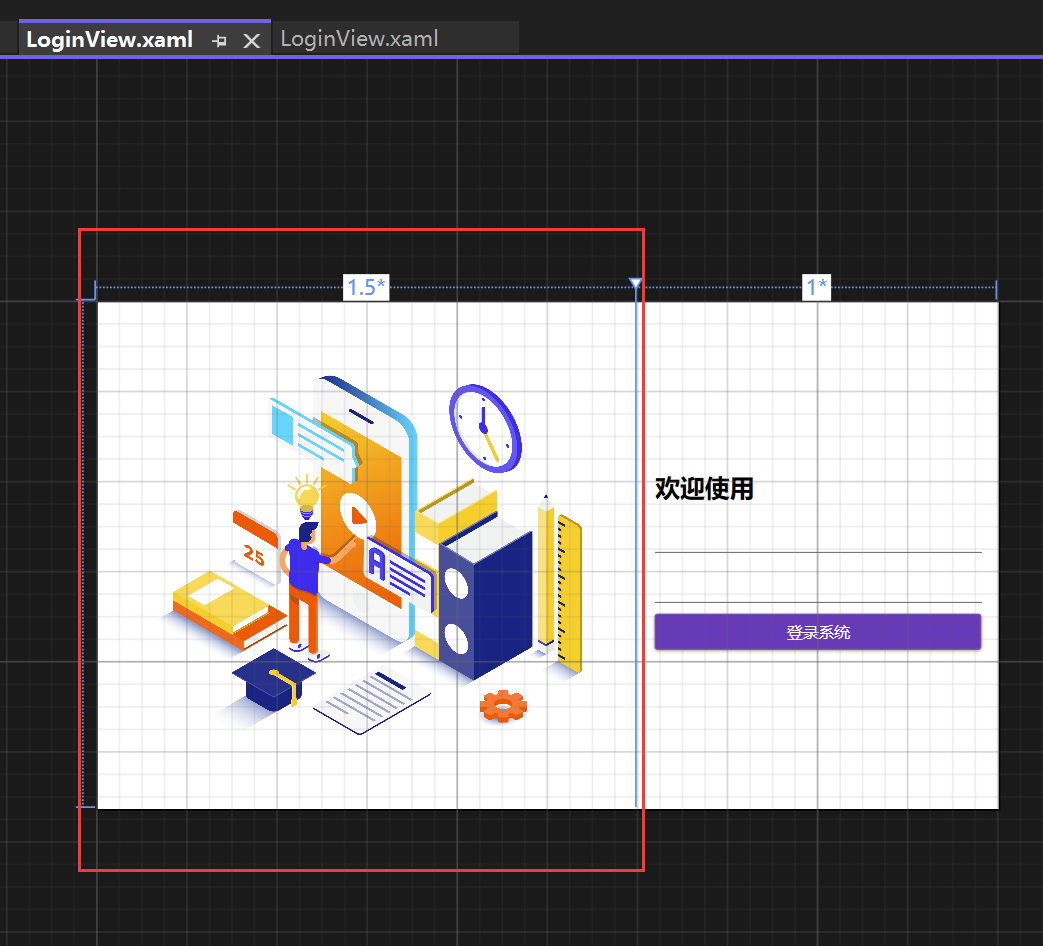Open the second LoginView.xaml tab

(359, 39)
